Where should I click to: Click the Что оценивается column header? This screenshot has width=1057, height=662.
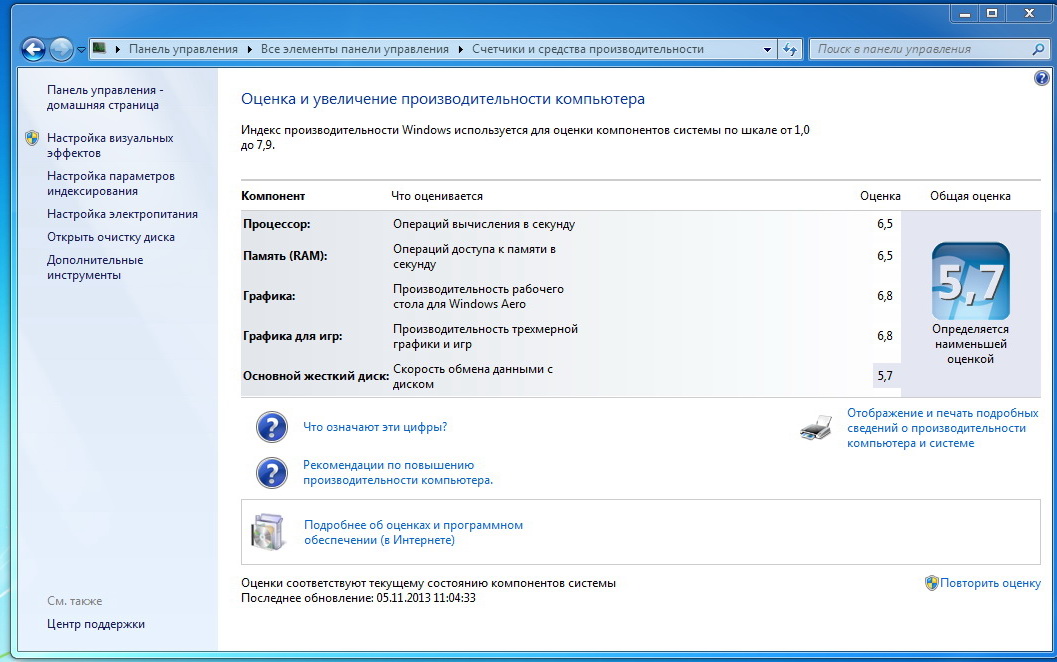click(x=437, y=196)
